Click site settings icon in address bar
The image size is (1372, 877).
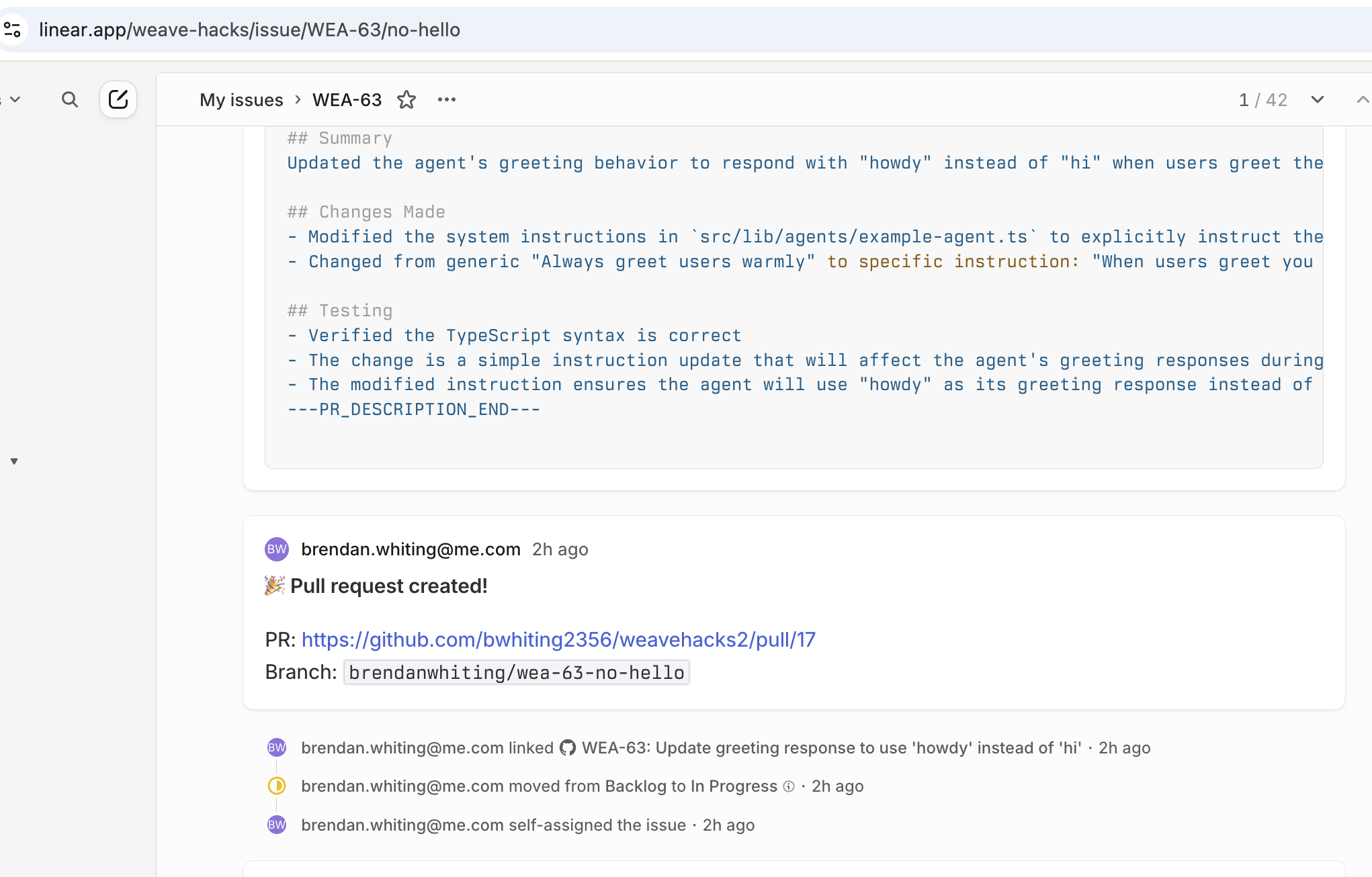coord(13,30)
